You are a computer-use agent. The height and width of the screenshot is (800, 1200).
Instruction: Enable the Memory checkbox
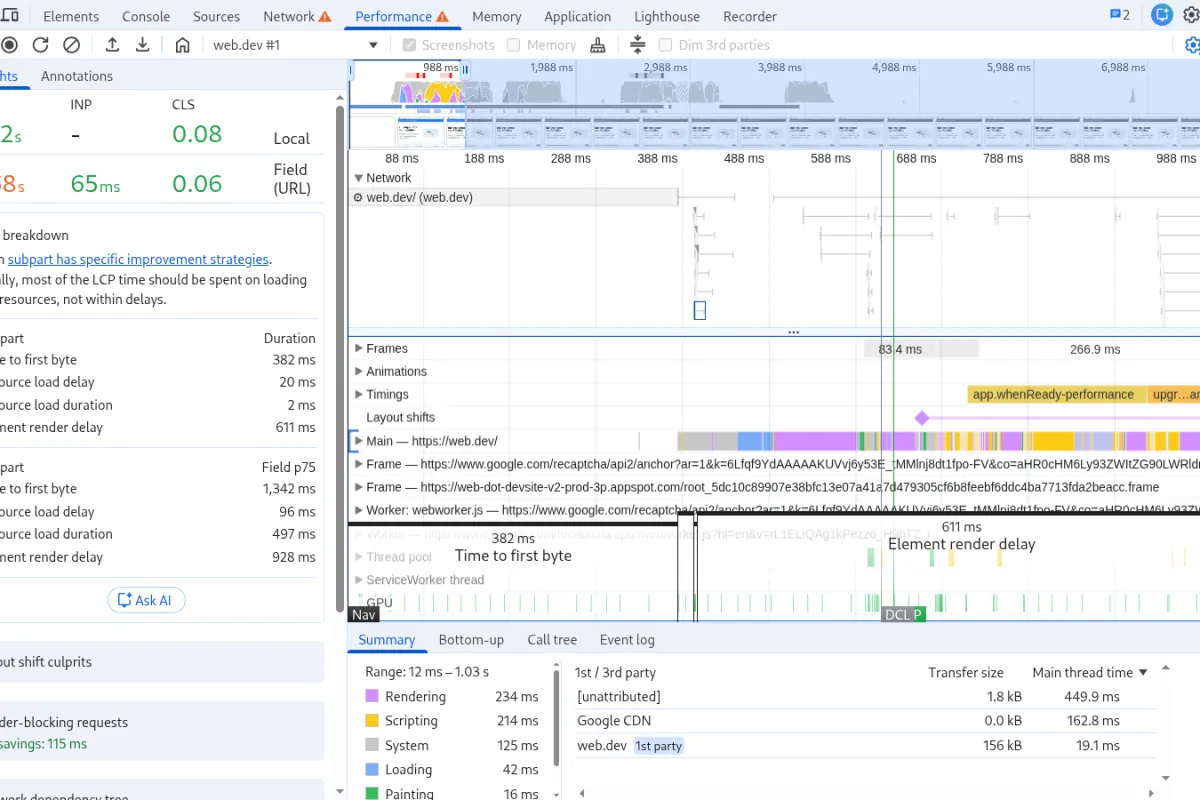(x=513, y=45)
